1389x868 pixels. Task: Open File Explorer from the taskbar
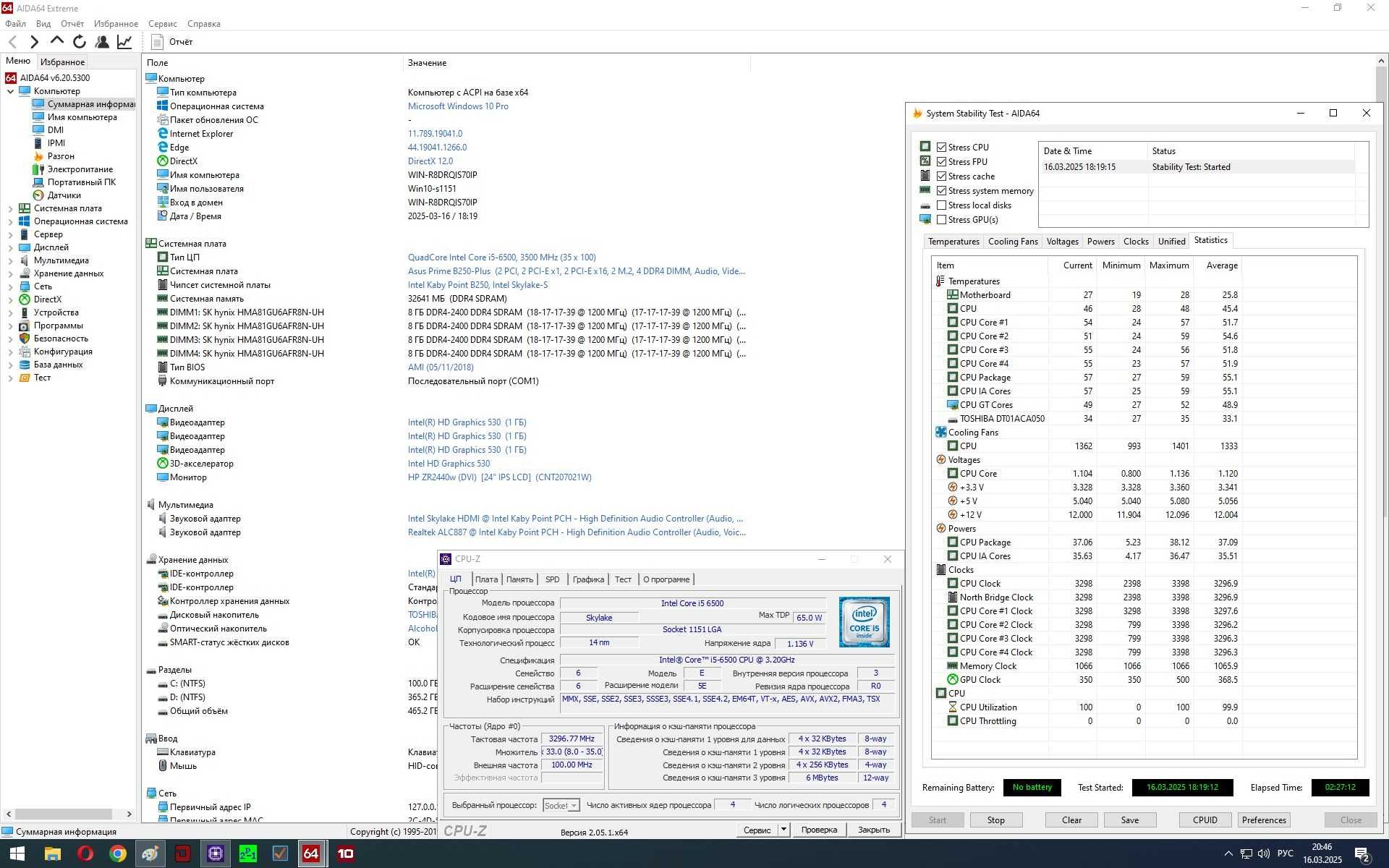click(x=52, y=854)
